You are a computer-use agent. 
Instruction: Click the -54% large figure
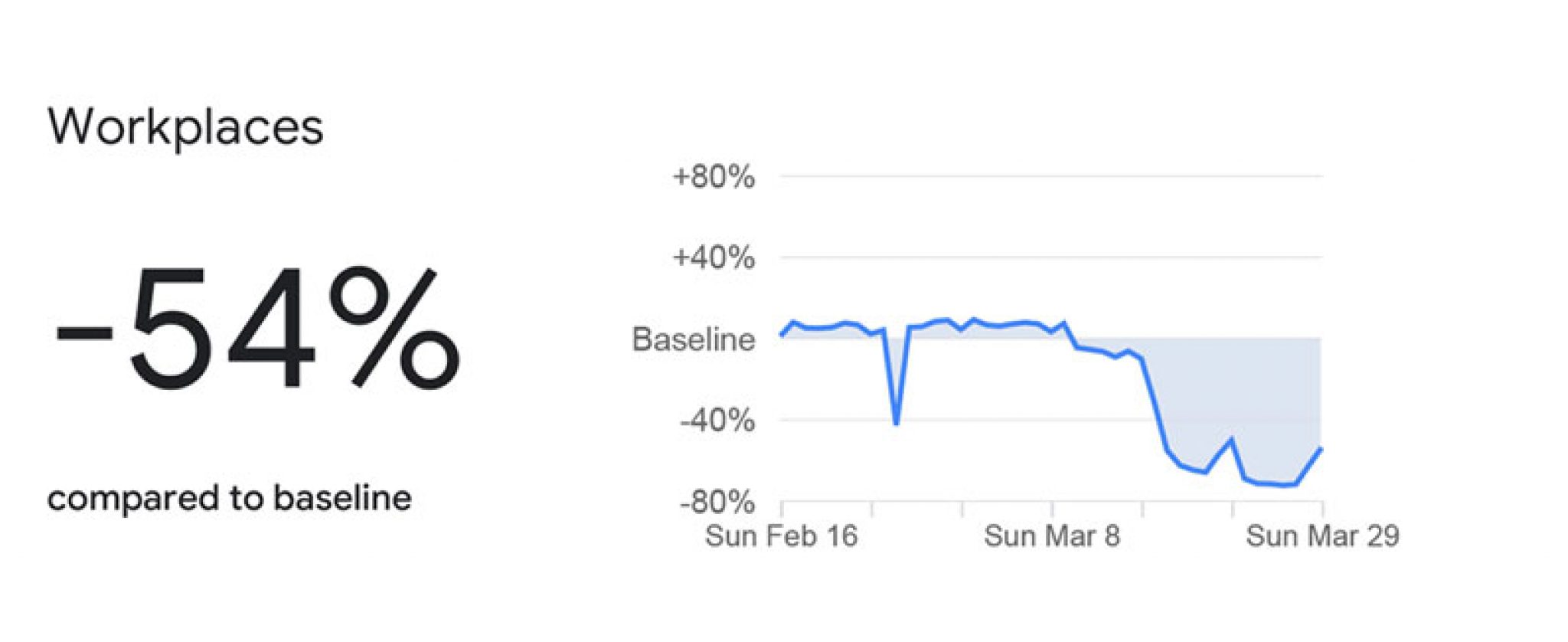257,329
